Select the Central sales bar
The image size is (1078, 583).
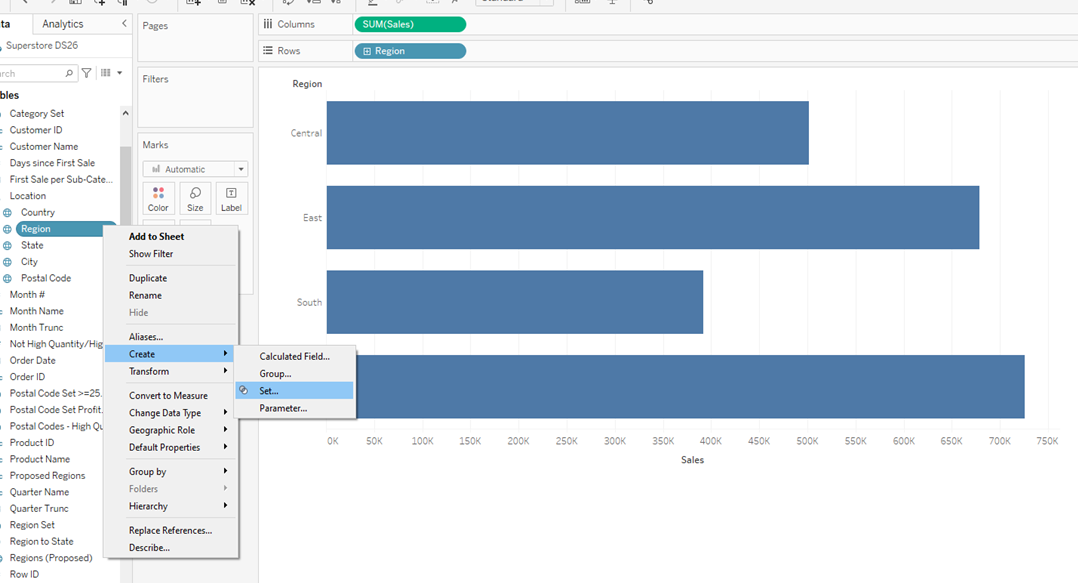pyautogui.click(x=567, y=133)
